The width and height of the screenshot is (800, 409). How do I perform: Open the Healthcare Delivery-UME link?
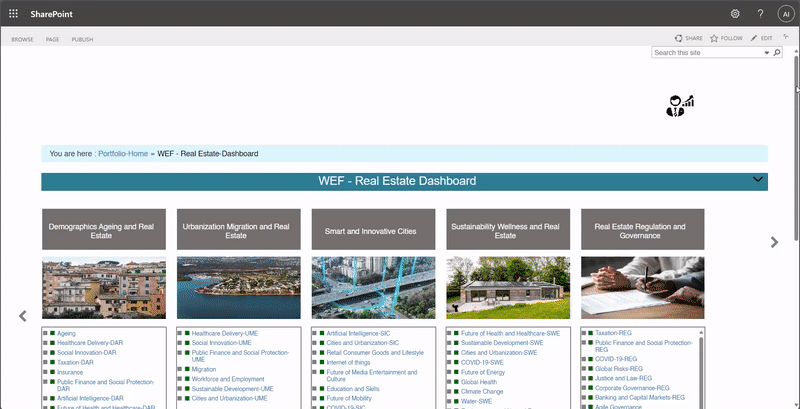click(225, 334)
